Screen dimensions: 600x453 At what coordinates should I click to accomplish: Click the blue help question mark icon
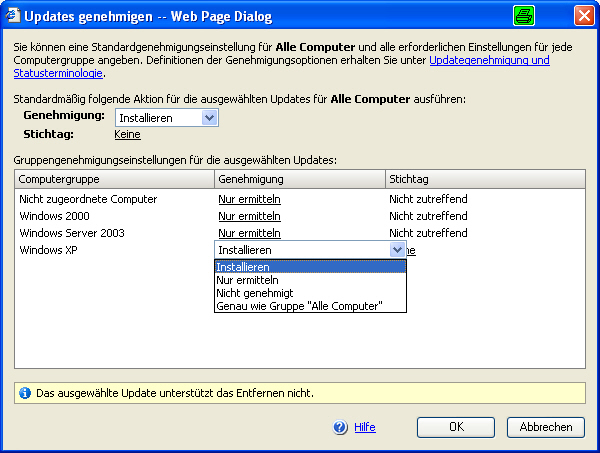tap(340, 427)
